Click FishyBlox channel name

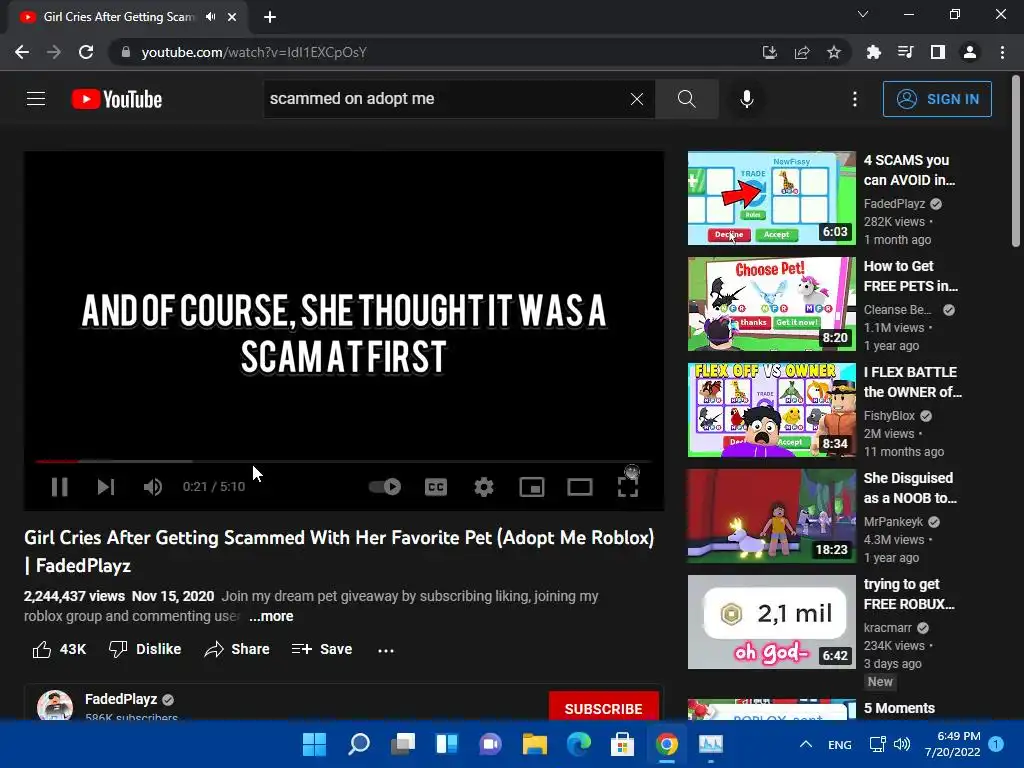coord(889,415)
